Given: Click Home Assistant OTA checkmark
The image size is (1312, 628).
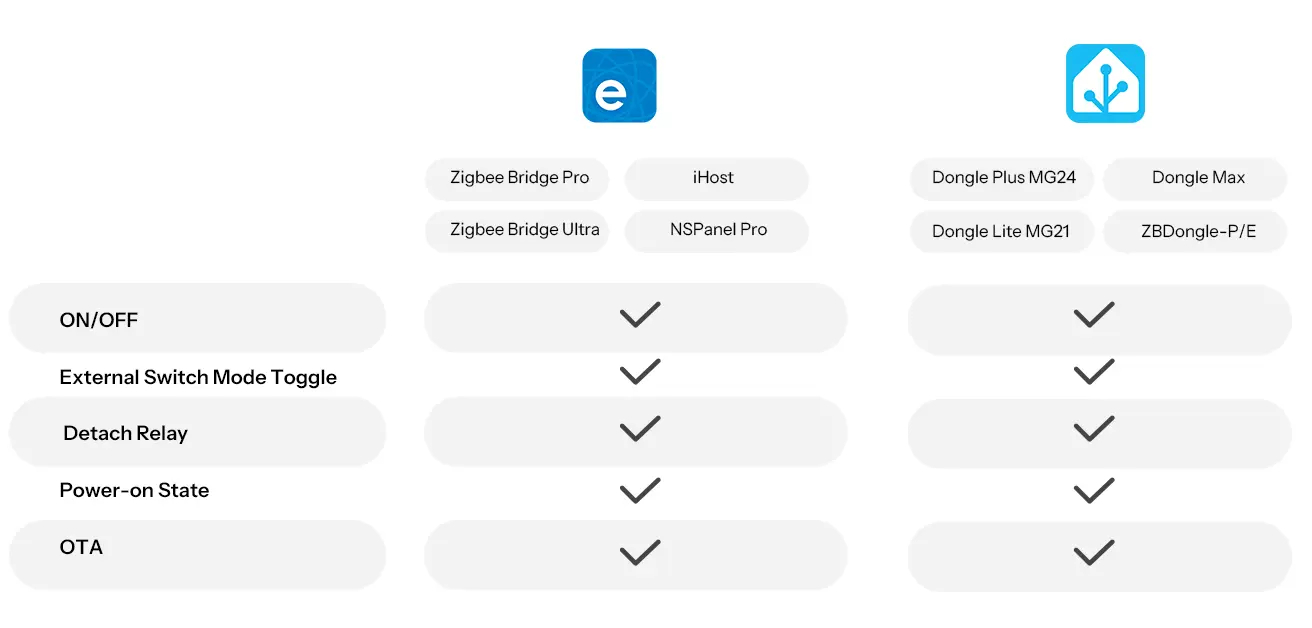Looking at the screenshot, I should 1094,553.
